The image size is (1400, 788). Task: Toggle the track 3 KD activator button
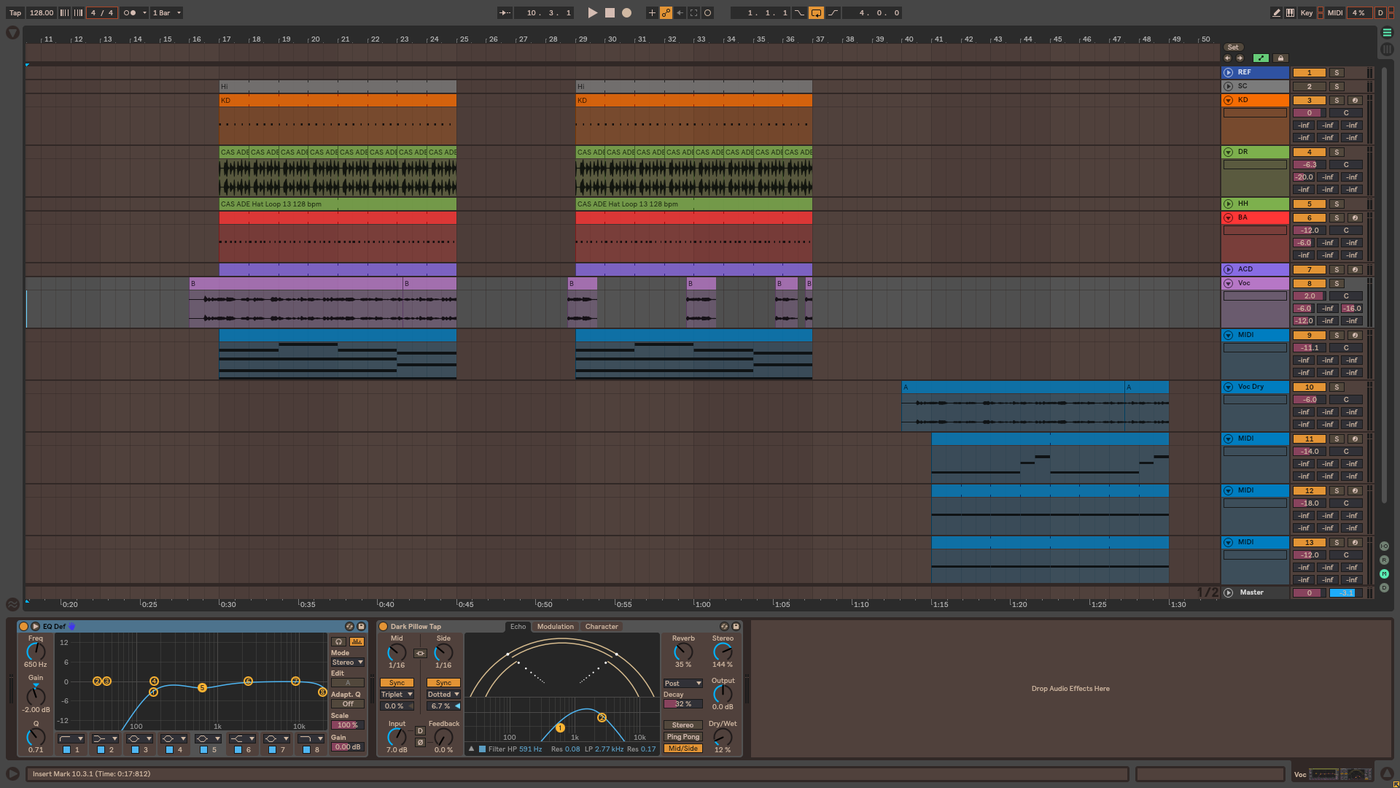tap(1308, 100)
